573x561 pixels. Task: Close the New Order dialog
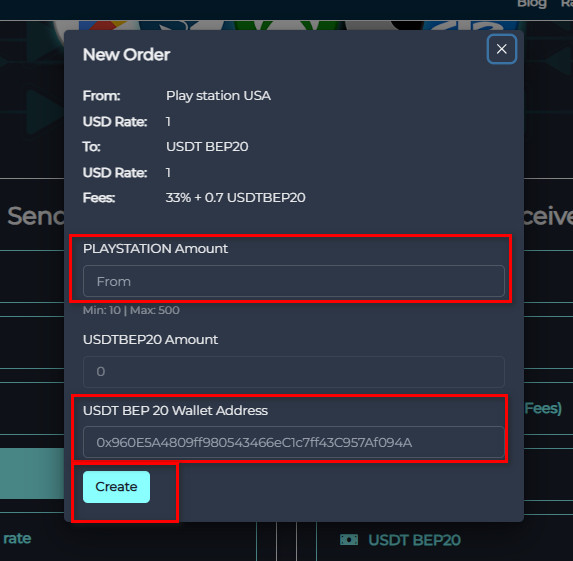(501, 49)
